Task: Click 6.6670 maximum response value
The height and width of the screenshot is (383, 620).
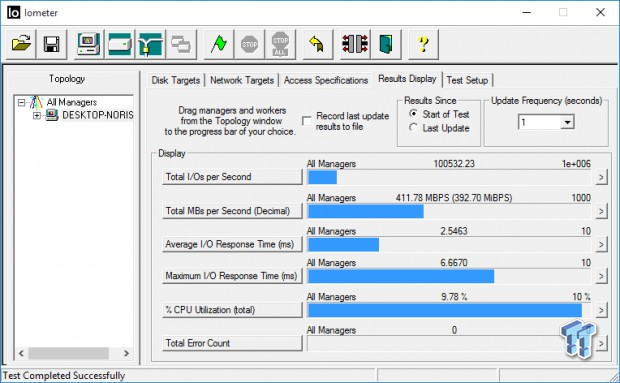Action: (x=454, y=262)
